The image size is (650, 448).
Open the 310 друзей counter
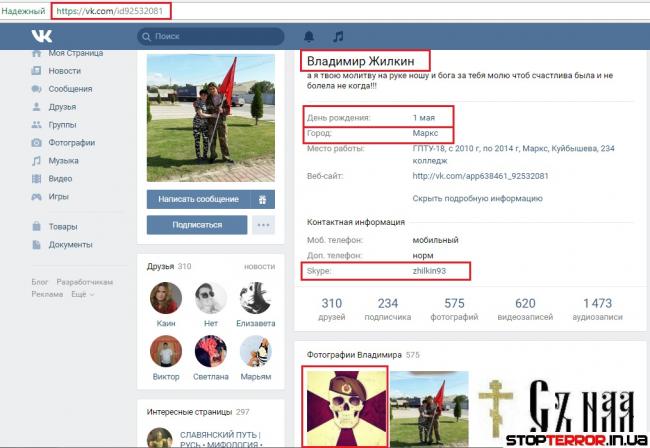point(332,309)
